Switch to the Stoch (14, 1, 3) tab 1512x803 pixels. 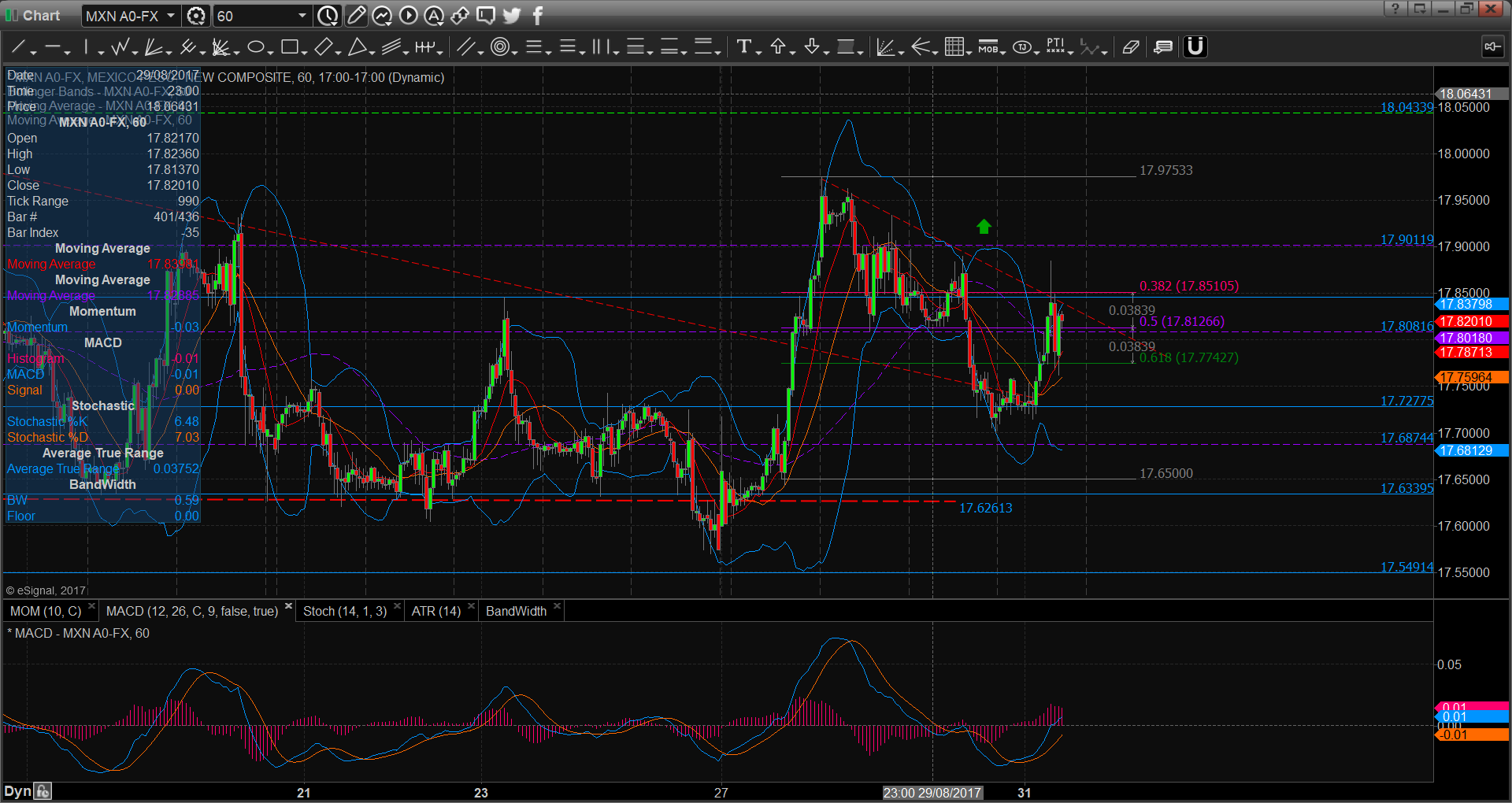tap(345, 612)
